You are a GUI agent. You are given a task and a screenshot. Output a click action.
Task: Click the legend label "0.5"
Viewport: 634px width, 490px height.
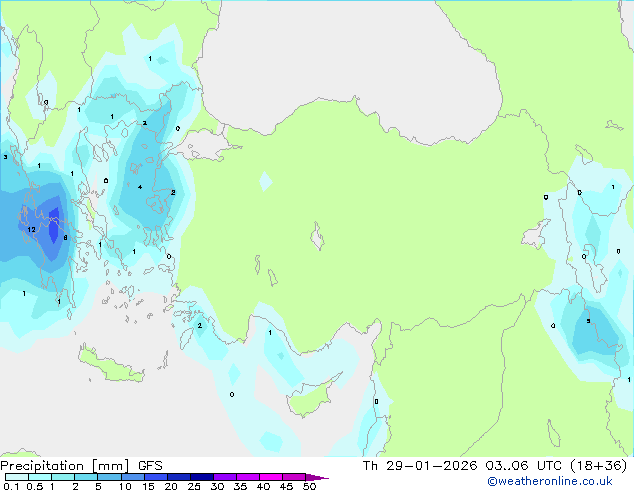[x=35, y=486]
